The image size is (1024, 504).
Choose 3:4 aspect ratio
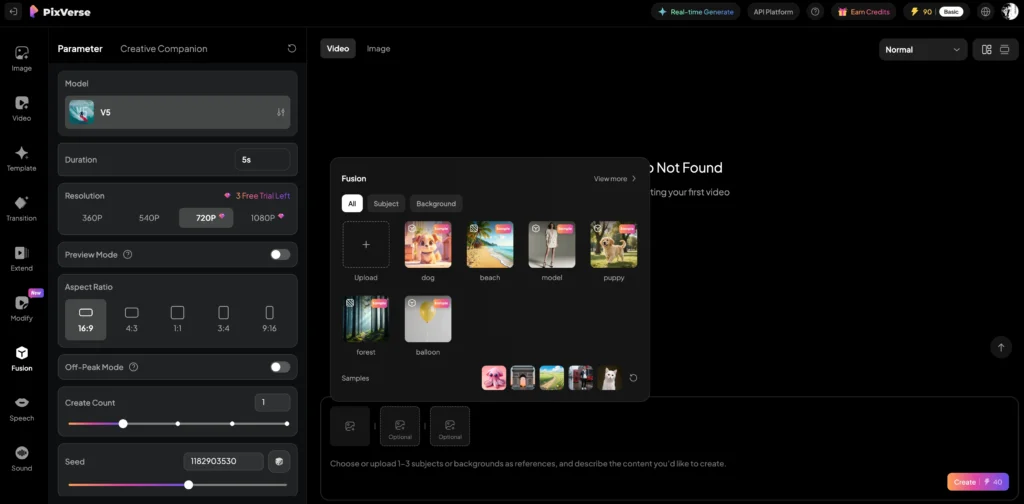pyautogui.click(x=223, y=320)
